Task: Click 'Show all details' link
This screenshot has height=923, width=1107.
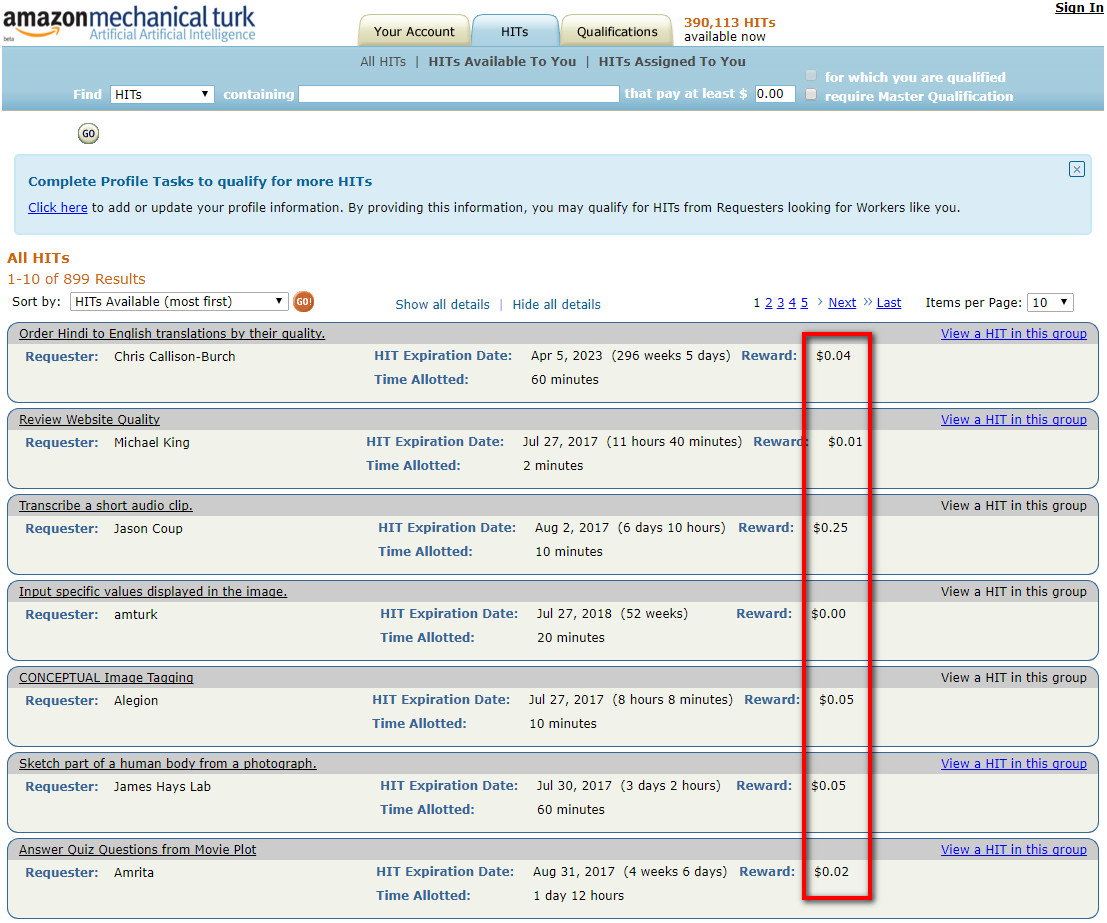Action: point(442,304)
